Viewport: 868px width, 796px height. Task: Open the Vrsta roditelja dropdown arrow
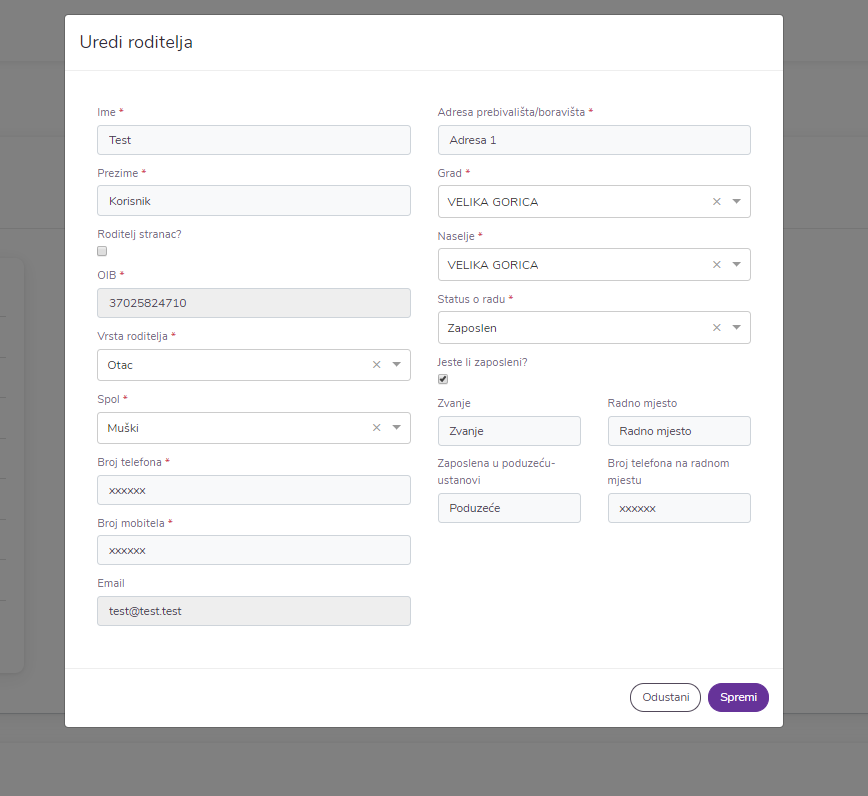(x=396, y=365)
